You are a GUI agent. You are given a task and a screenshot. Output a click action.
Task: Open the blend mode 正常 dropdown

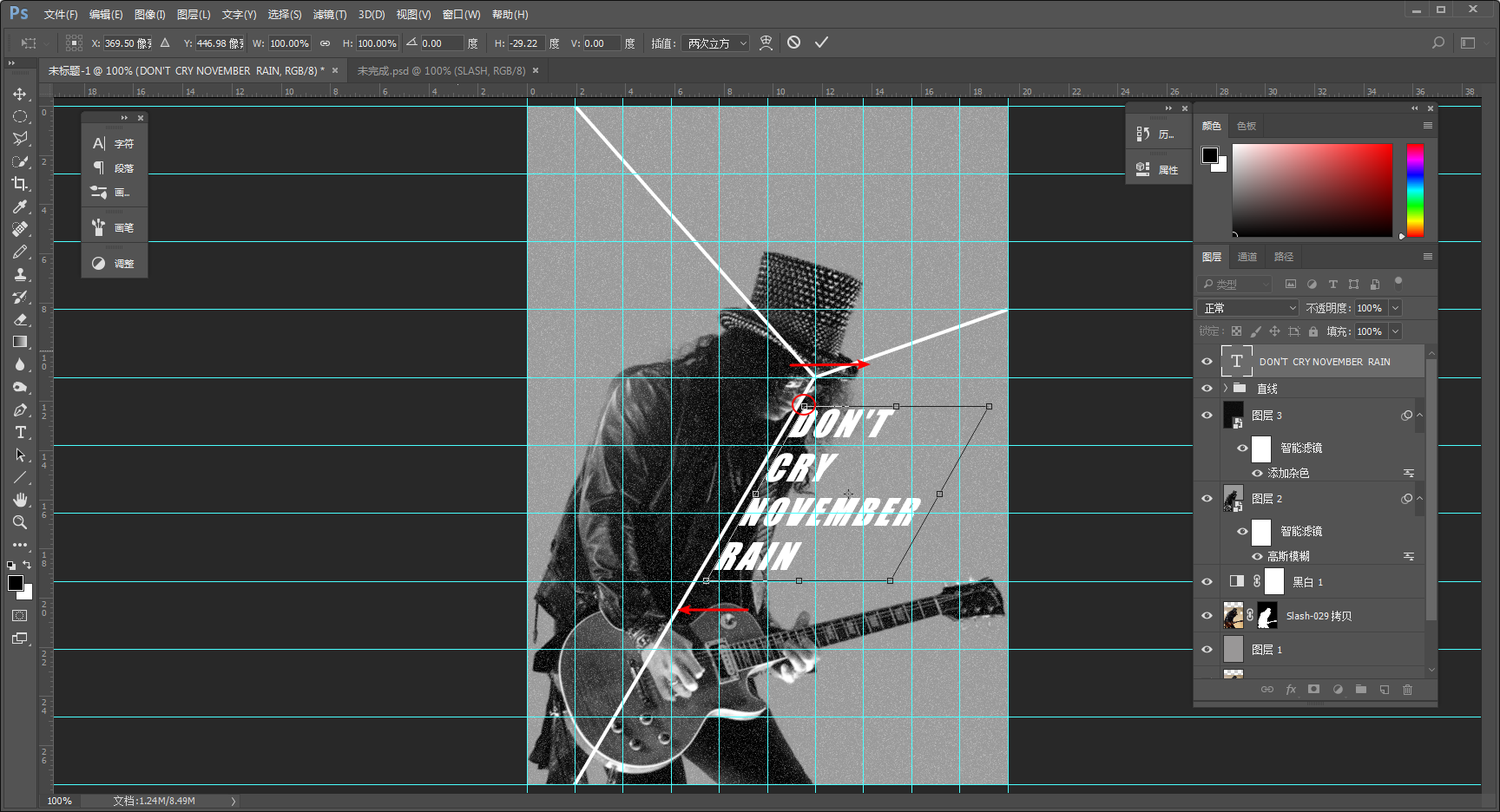(x=1248, y=308)
